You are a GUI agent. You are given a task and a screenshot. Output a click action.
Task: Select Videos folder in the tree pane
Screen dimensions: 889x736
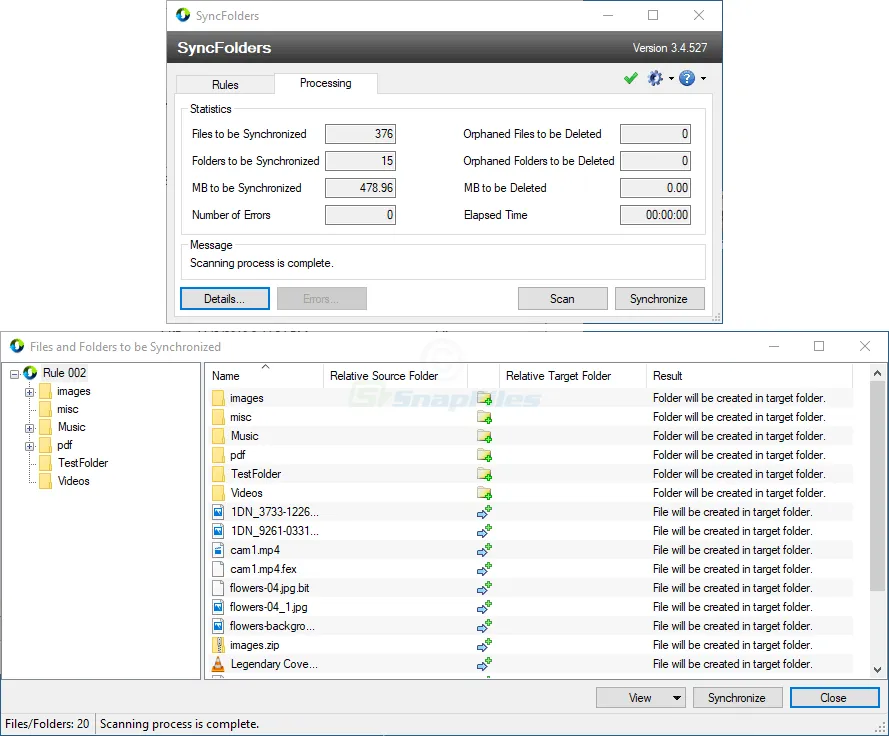[x=74, y=481]
